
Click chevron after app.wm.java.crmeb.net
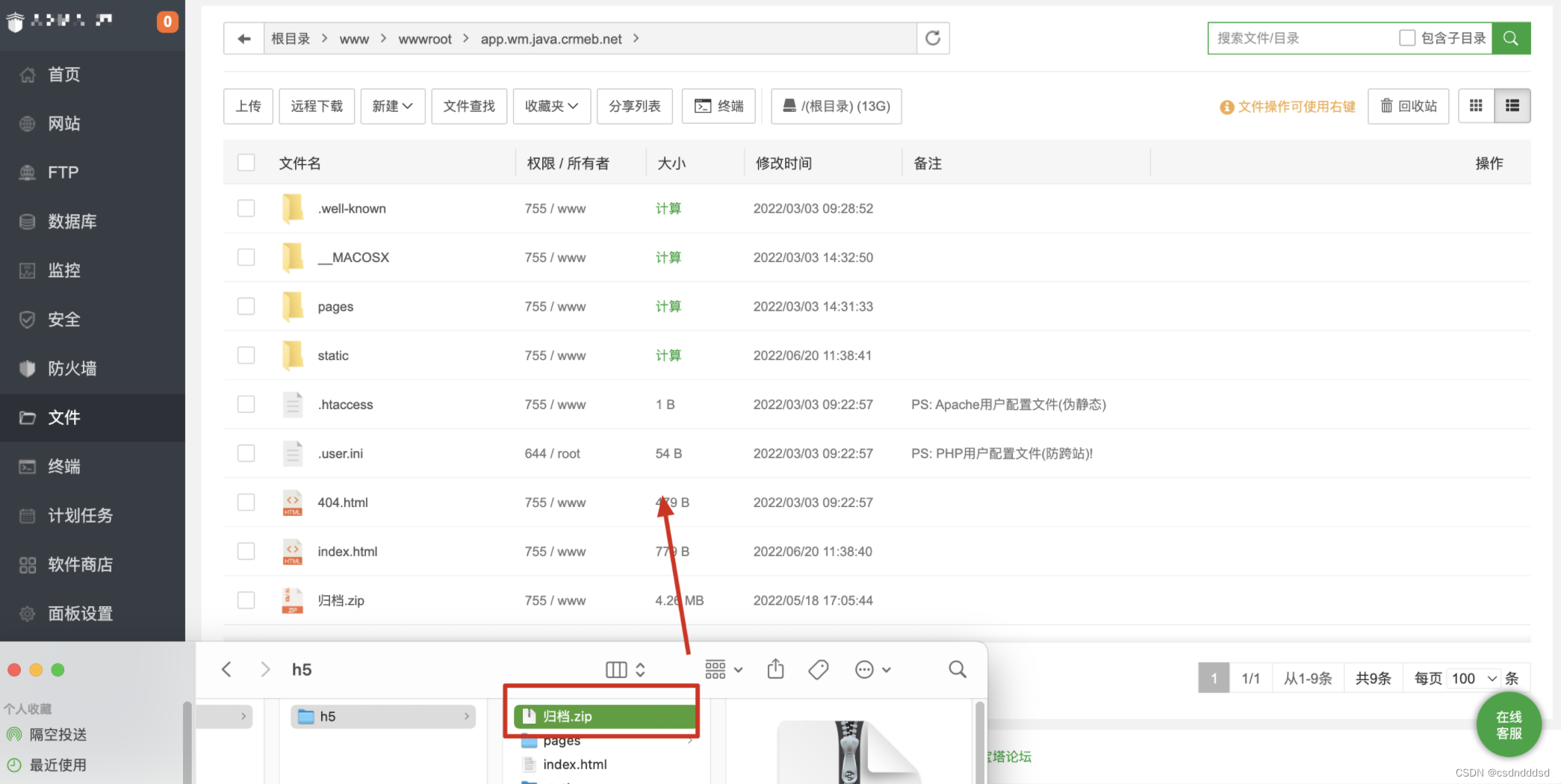click(636, 38)
